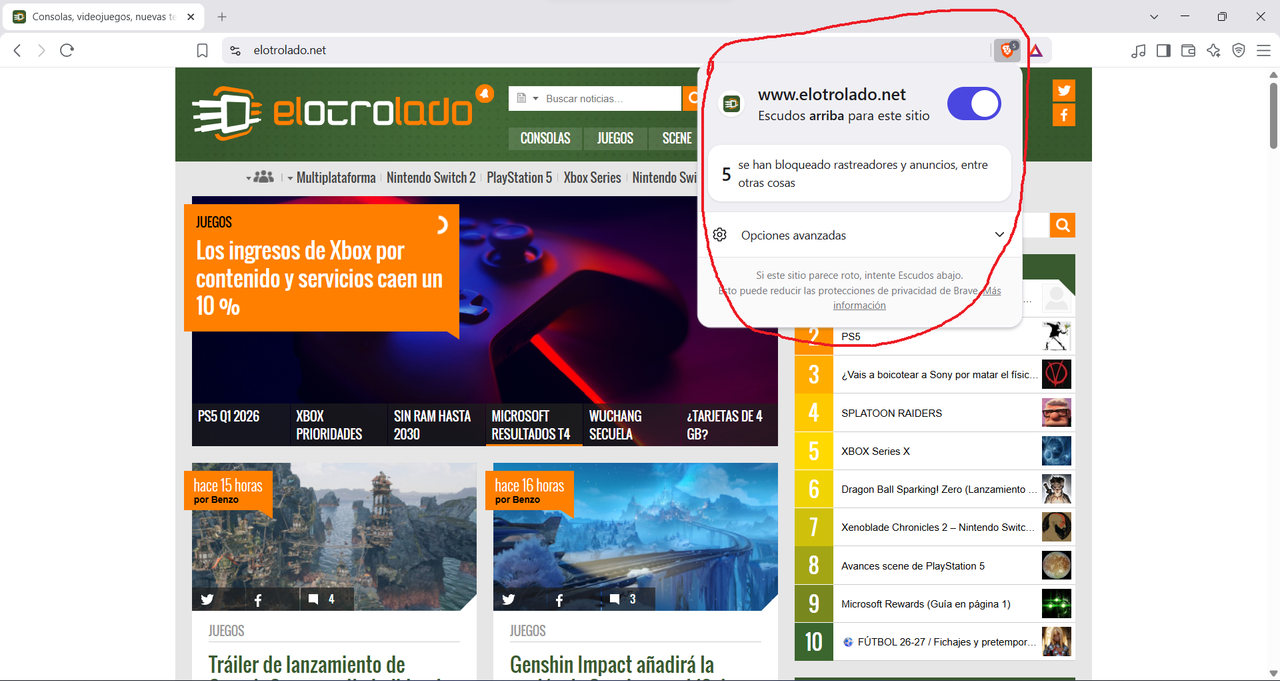This screenshot has width=1280, height=681.
Task: Launch Leo AI sparkle icon
Action: coord(1213,50)
